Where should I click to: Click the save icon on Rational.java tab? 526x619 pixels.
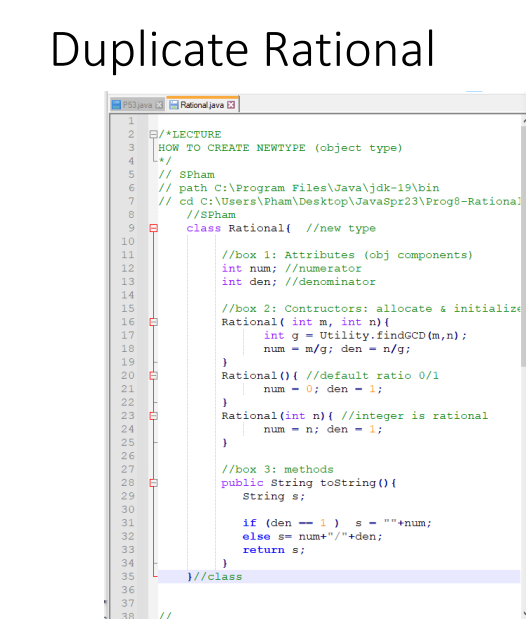pos(173,105)
